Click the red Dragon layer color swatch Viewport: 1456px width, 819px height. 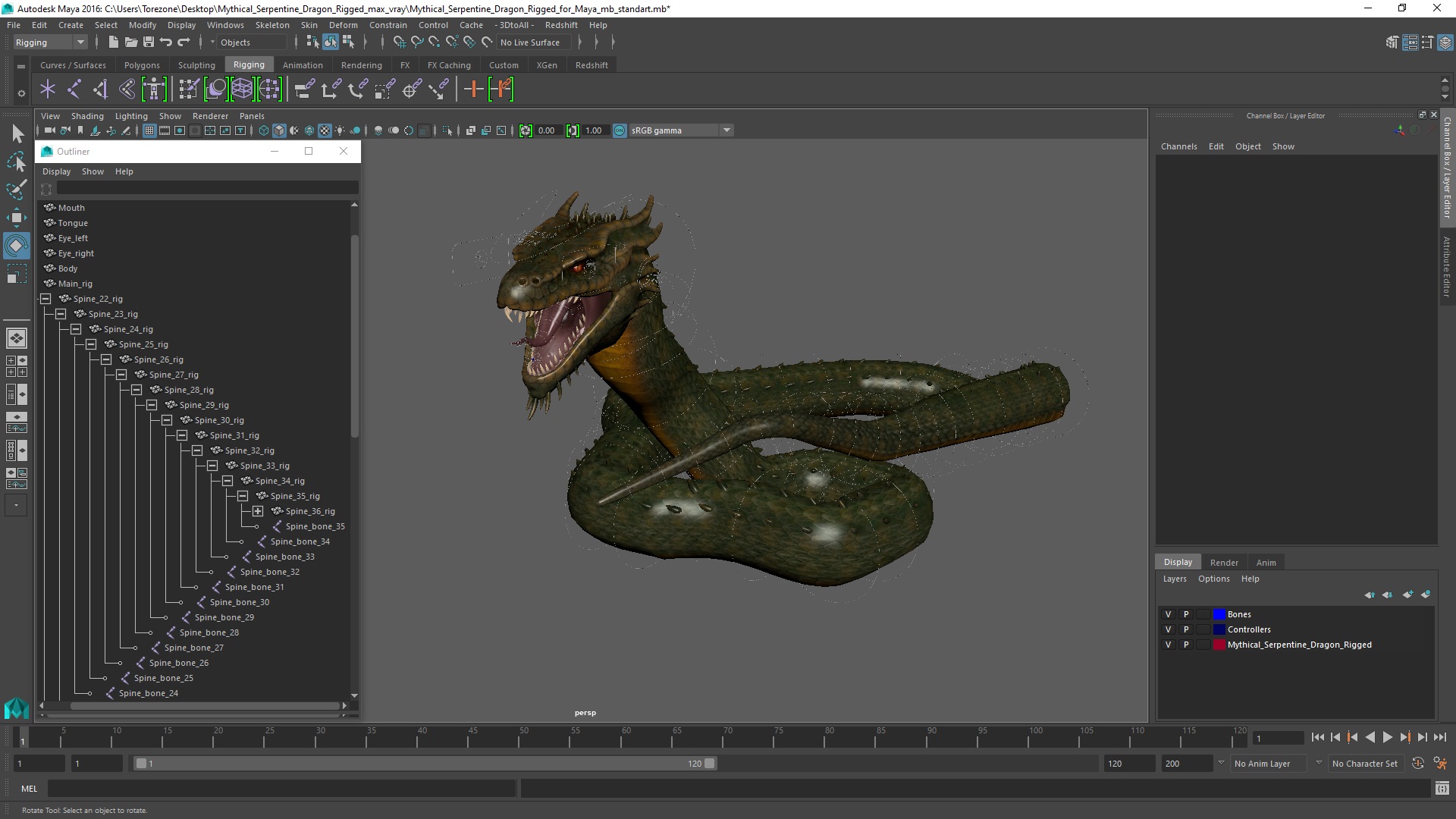click(1219, 645)
